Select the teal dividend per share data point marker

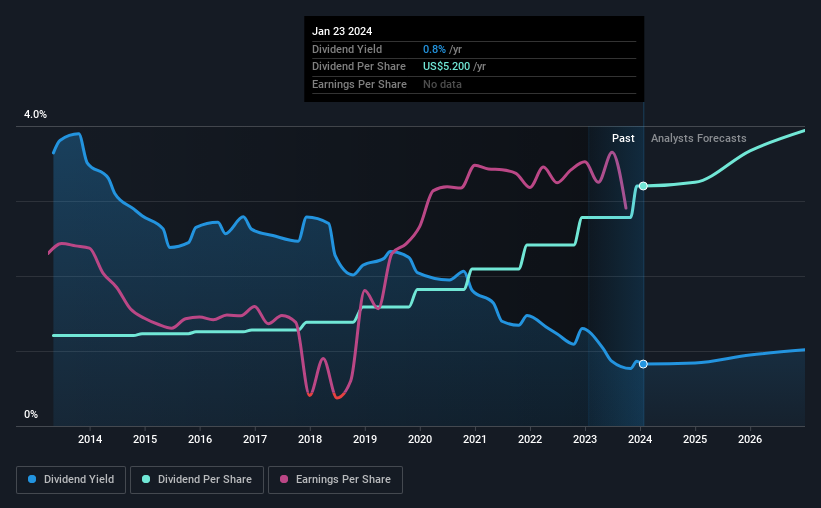coord(643,186)
